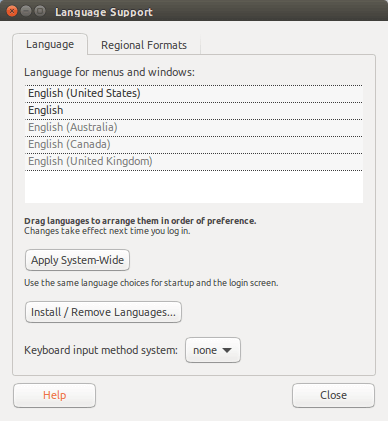Screen dimensions: 388x421
Task: Choose English (Canada) from the list
Action: click(194, 144)
